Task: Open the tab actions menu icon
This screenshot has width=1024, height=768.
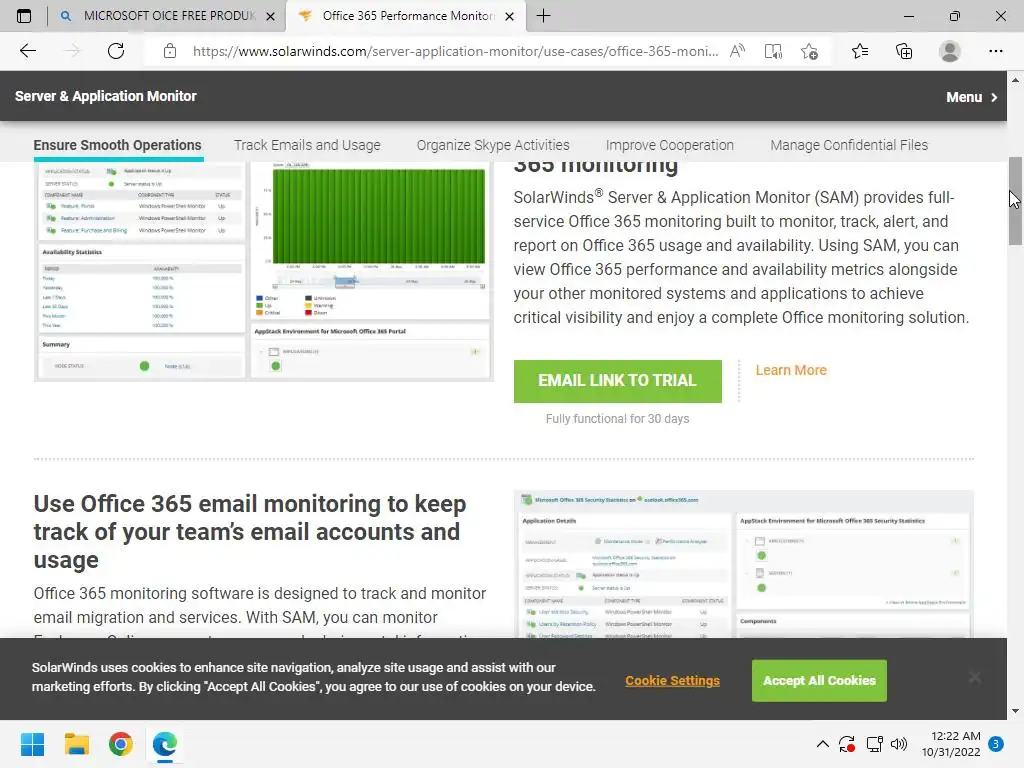Action: tap(24, 16)
